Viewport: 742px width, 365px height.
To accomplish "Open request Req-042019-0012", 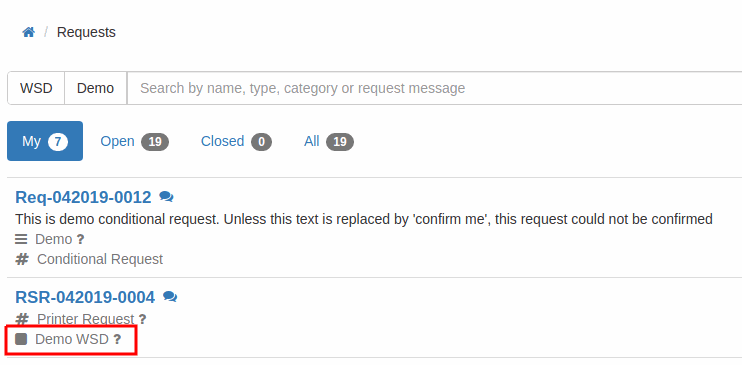I will coord(83,197).
